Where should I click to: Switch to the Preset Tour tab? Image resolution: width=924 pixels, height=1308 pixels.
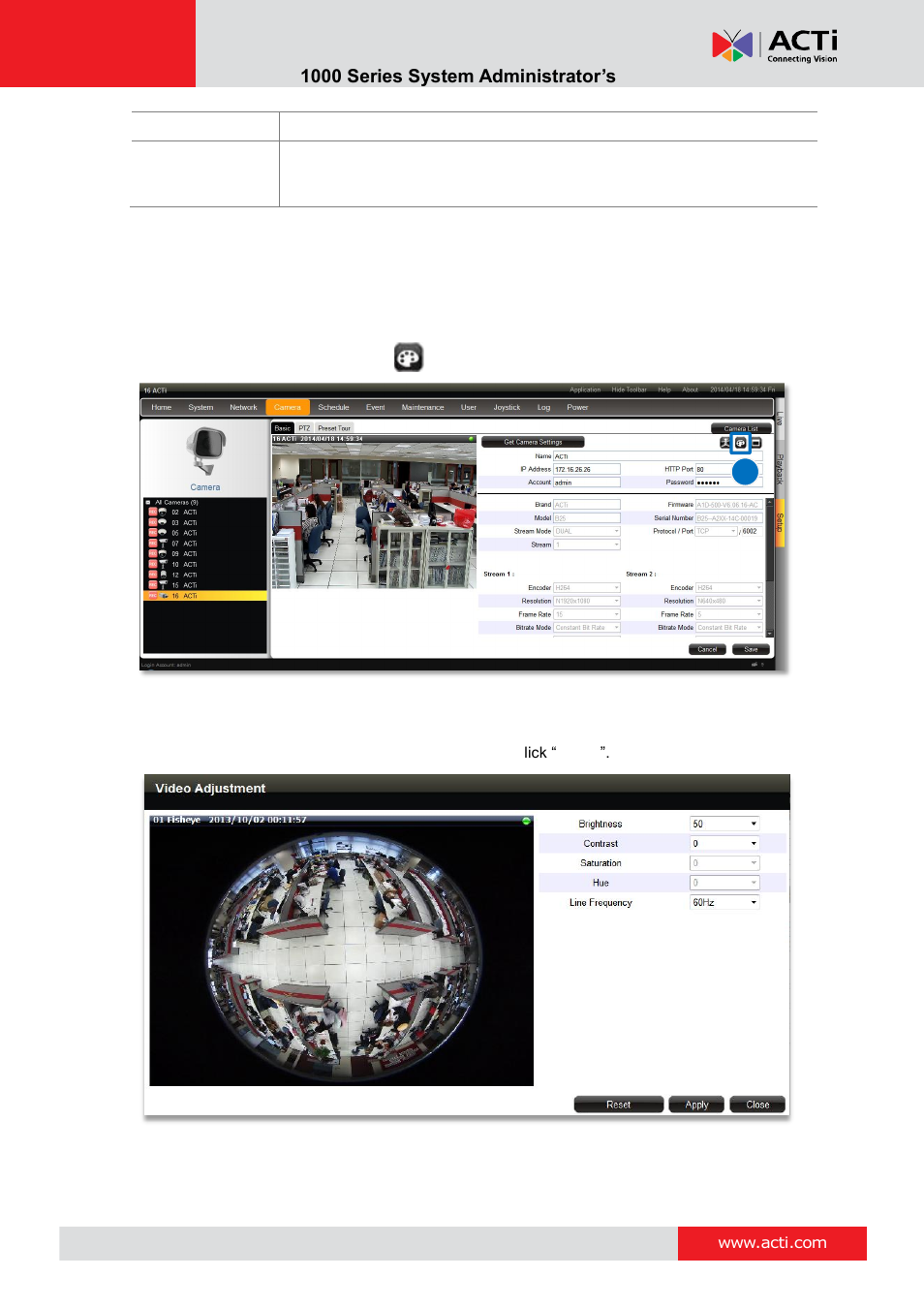tap(334, 428)
